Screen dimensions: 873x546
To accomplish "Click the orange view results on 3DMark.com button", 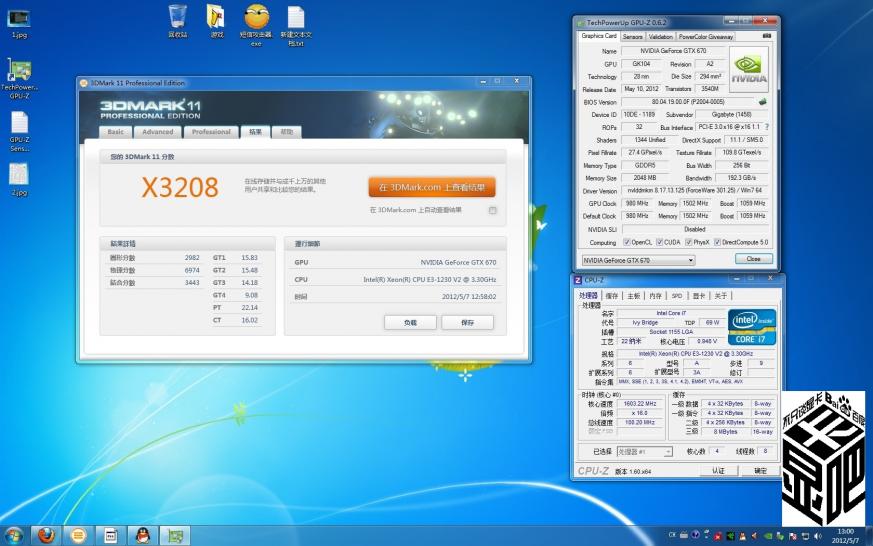I will 431,188.
